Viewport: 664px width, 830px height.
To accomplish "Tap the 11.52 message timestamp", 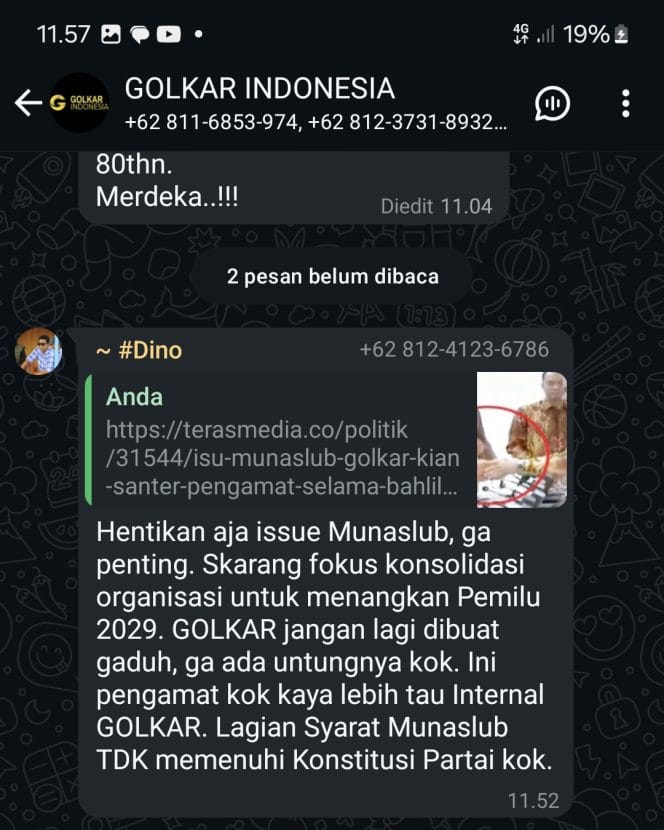I will [x=533, y=800].
